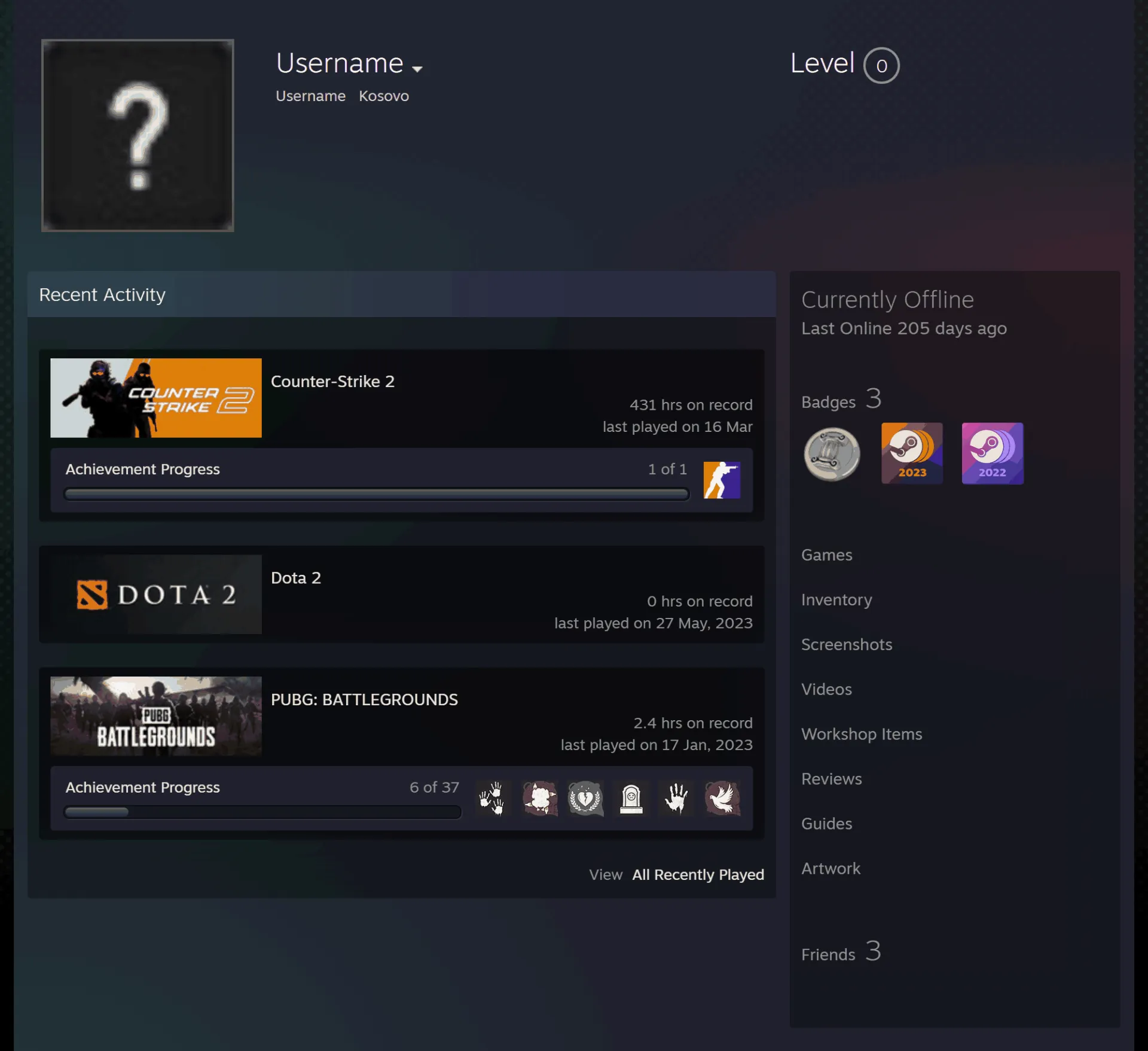The height and width of the screenshot is (1051, 1148).
Task: Click the second PUBG achievement icon with the flower
Action: click(x=539, y=798)
